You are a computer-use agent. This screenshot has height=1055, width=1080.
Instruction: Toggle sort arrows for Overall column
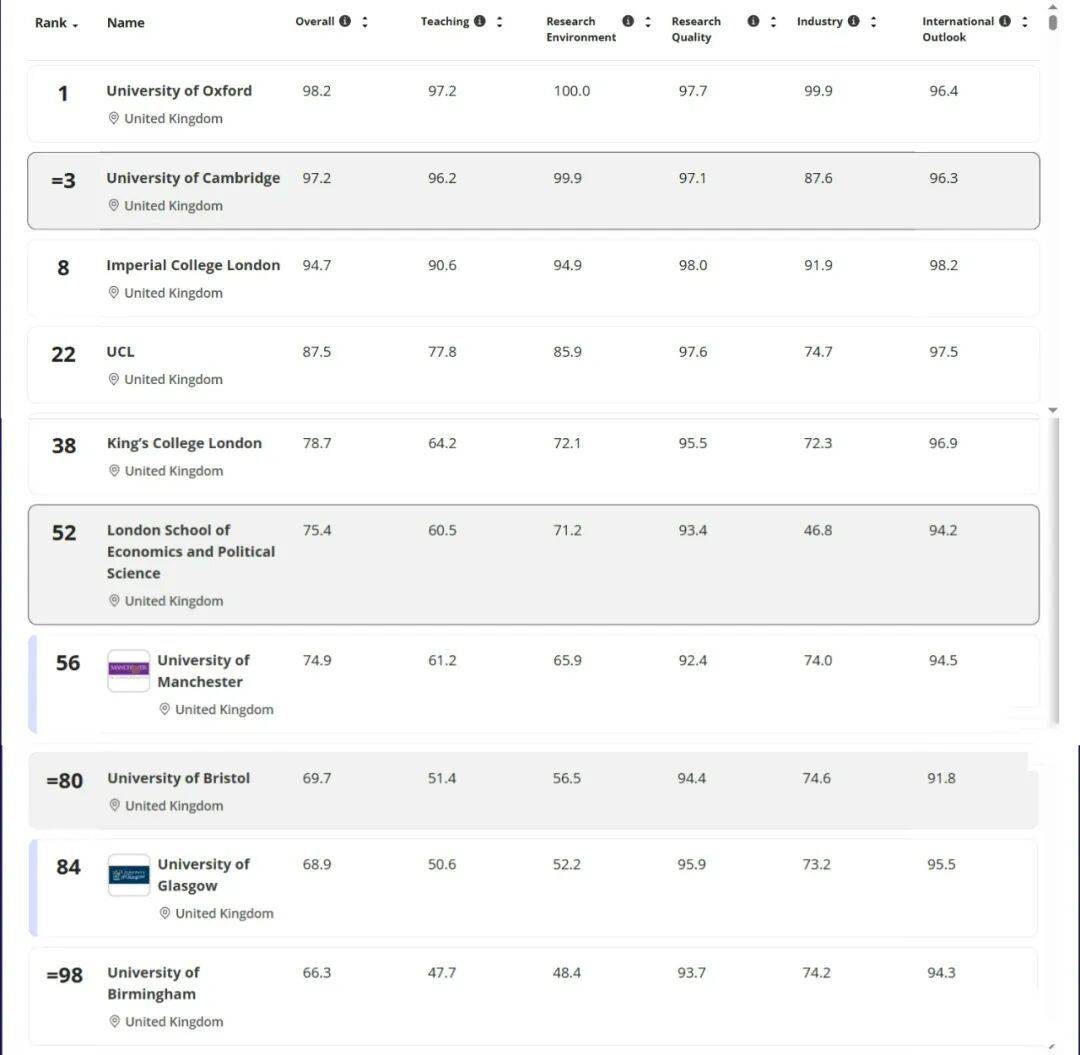click(x=365, y=21)
